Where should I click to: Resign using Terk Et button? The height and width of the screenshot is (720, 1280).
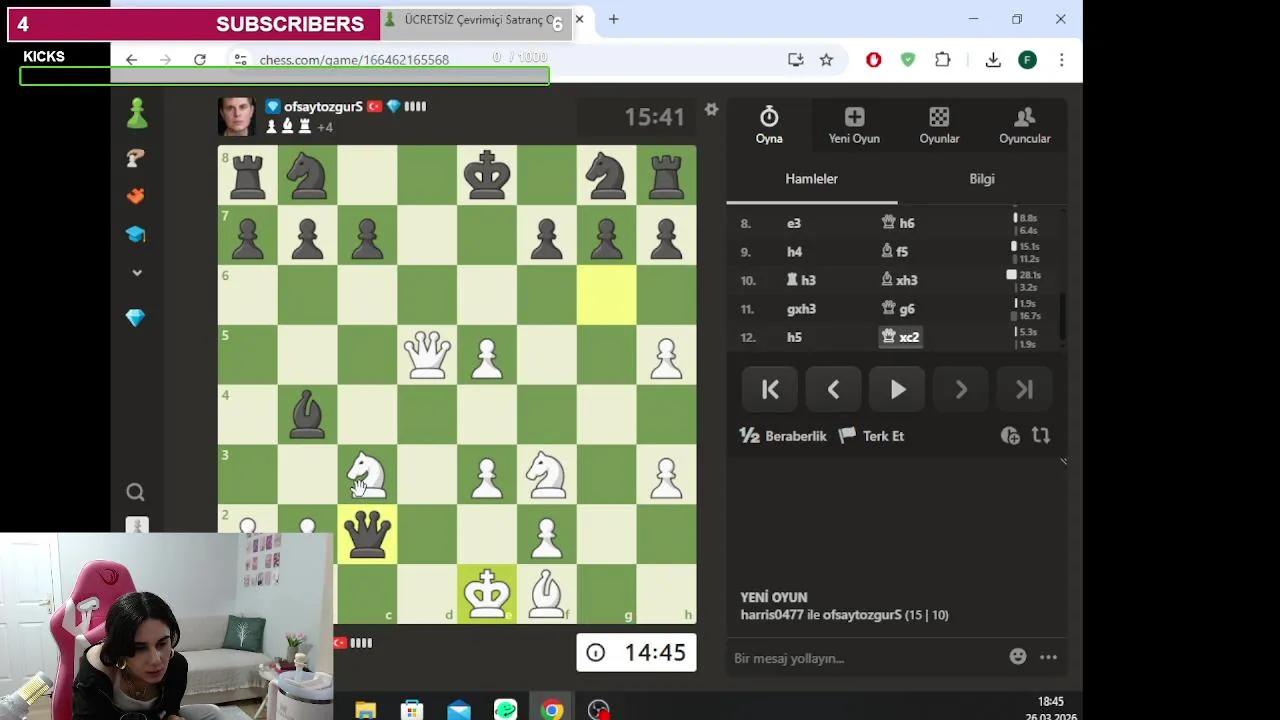(x=871, y=436)
